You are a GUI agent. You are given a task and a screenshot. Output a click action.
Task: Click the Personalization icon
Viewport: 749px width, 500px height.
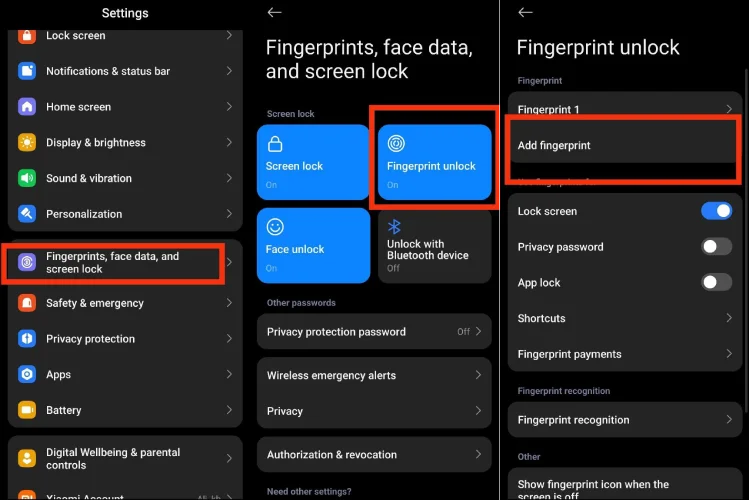[x=27, y=214]
